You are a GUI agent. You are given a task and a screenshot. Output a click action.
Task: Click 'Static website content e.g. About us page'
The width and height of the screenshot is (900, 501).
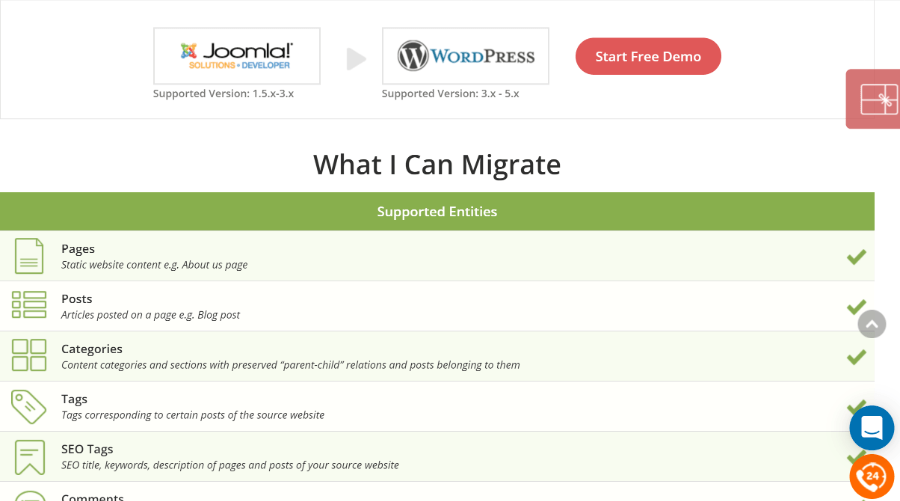click(x=154, y=265)
